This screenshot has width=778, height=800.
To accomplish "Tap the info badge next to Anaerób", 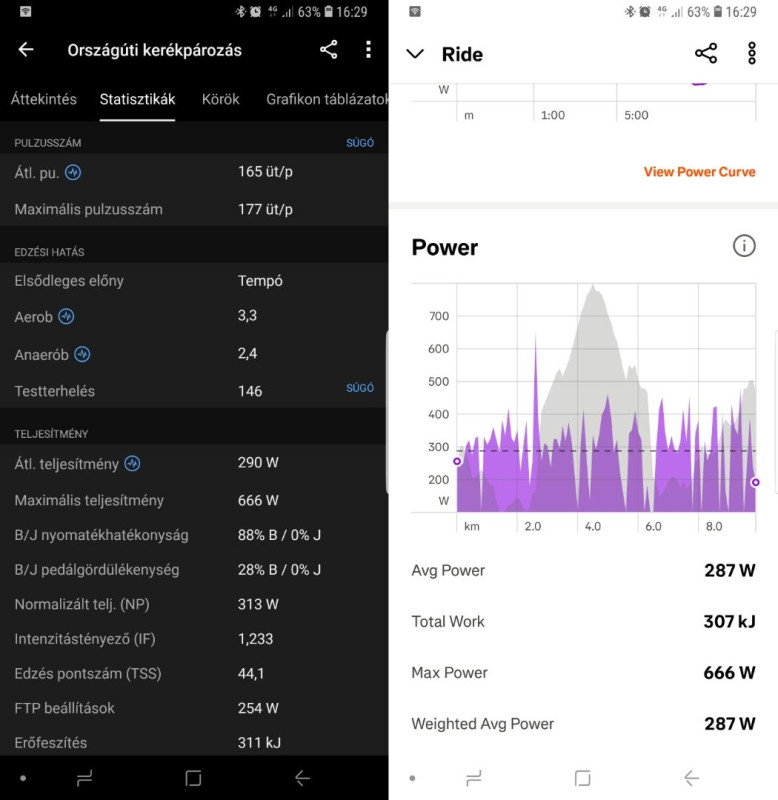I will 82,354.
